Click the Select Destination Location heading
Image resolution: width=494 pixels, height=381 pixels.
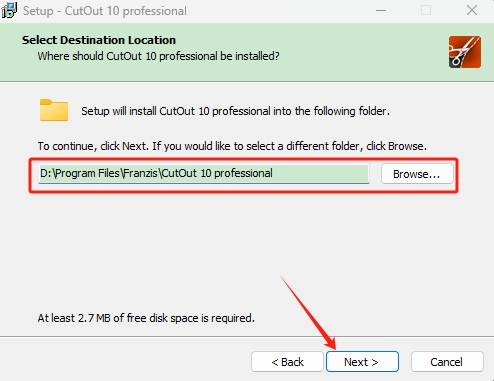pyautogui.click(x=99, y=40)
